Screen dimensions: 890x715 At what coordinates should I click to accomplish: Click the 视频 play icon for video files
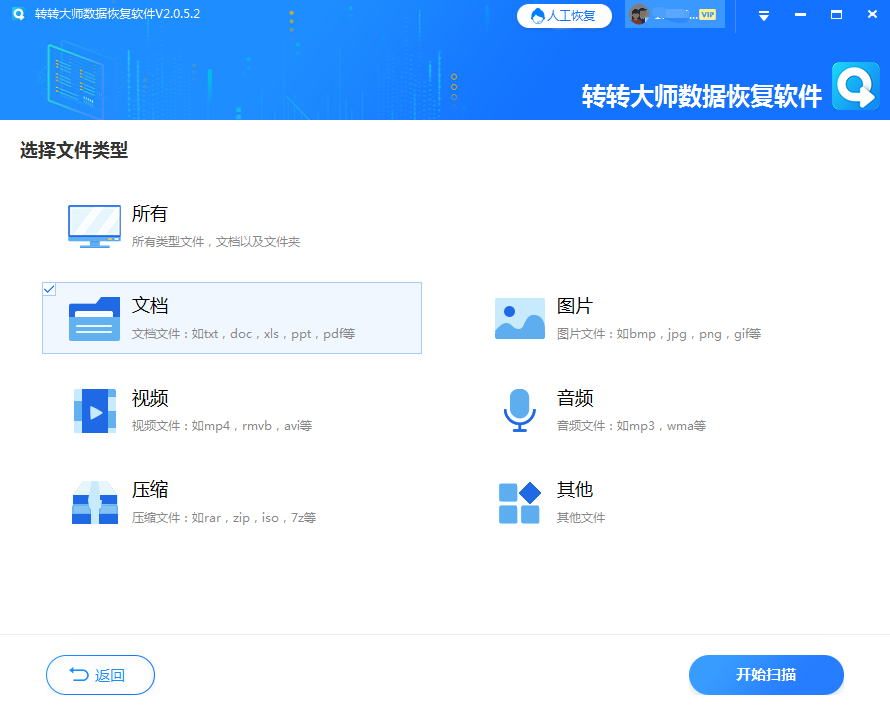(x=94, y=409)
